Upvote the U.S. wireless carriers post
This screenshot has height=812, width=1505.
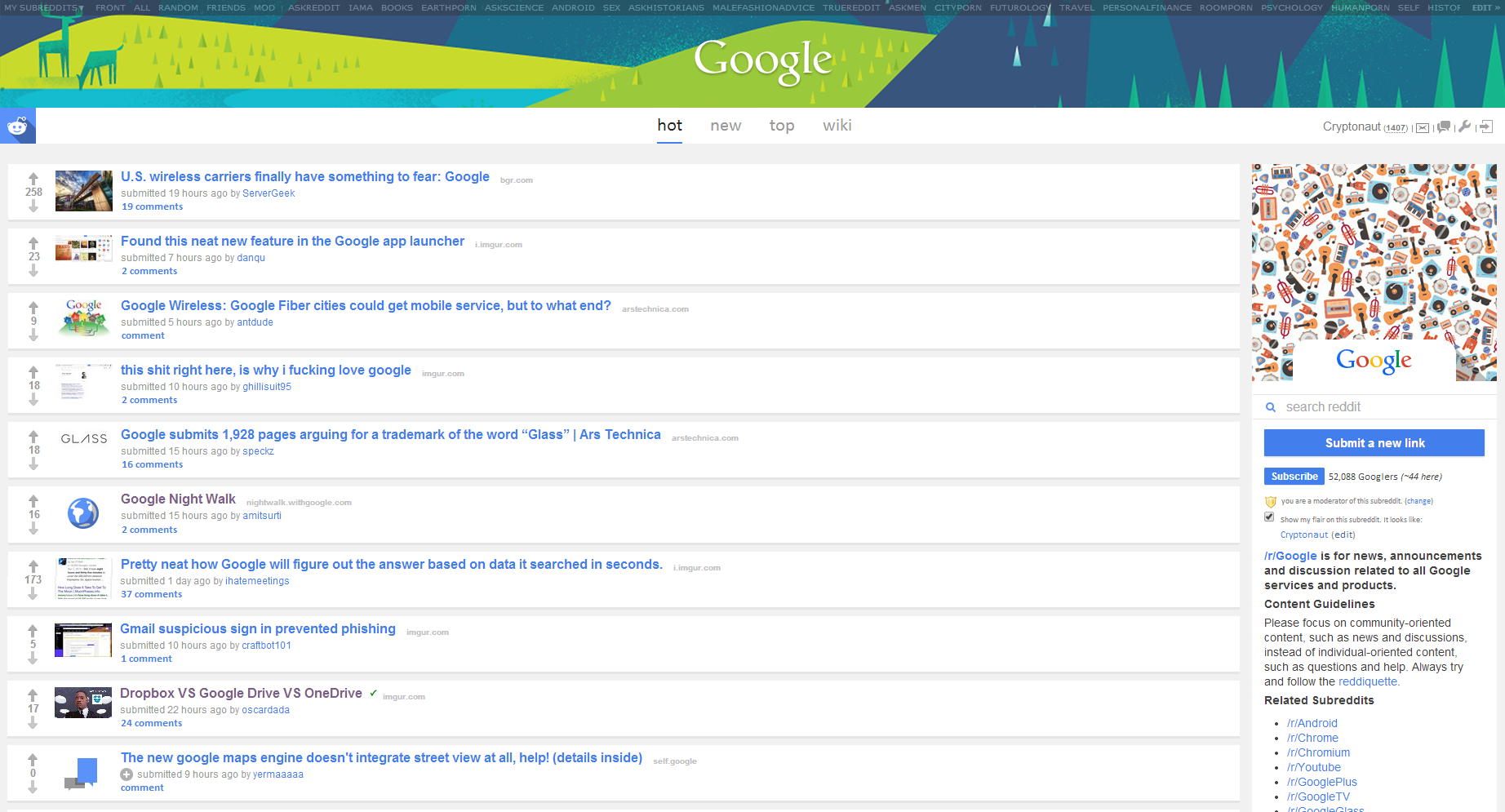click(33, 176)
